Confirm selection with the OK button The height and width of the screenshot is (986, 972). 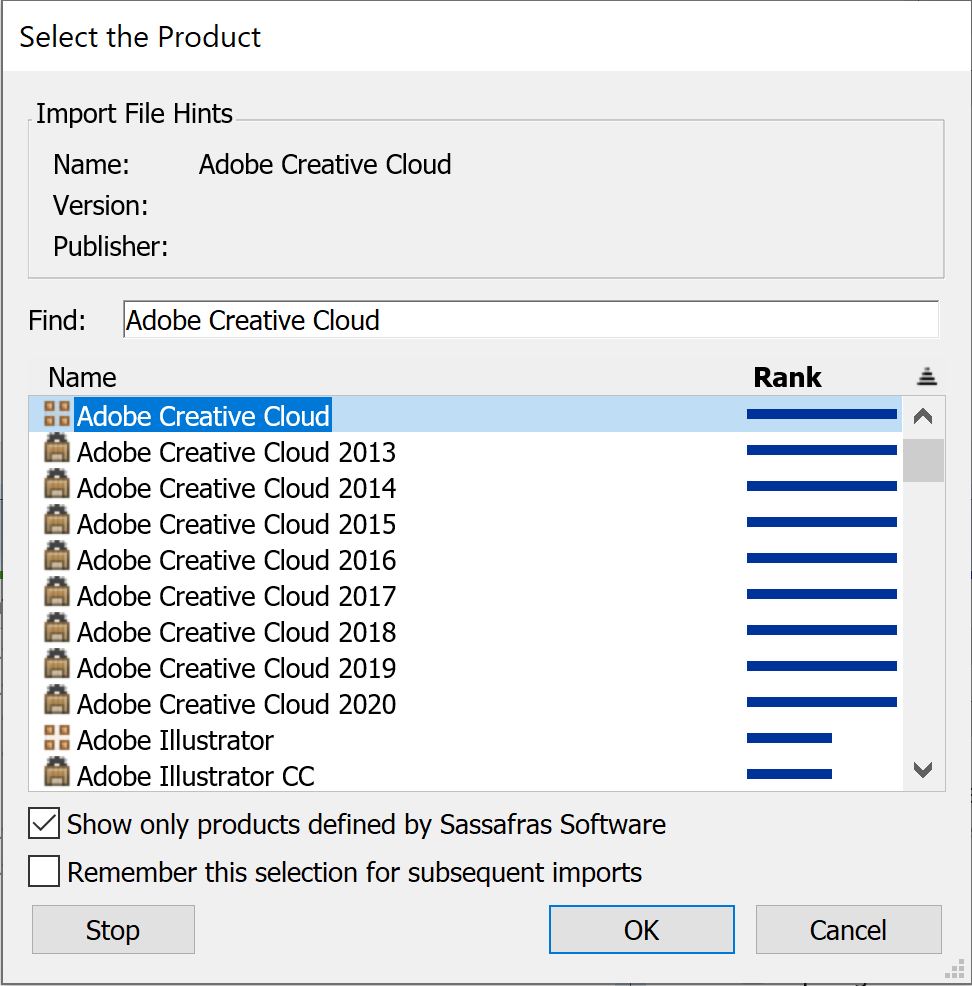(x=641, y=930)
